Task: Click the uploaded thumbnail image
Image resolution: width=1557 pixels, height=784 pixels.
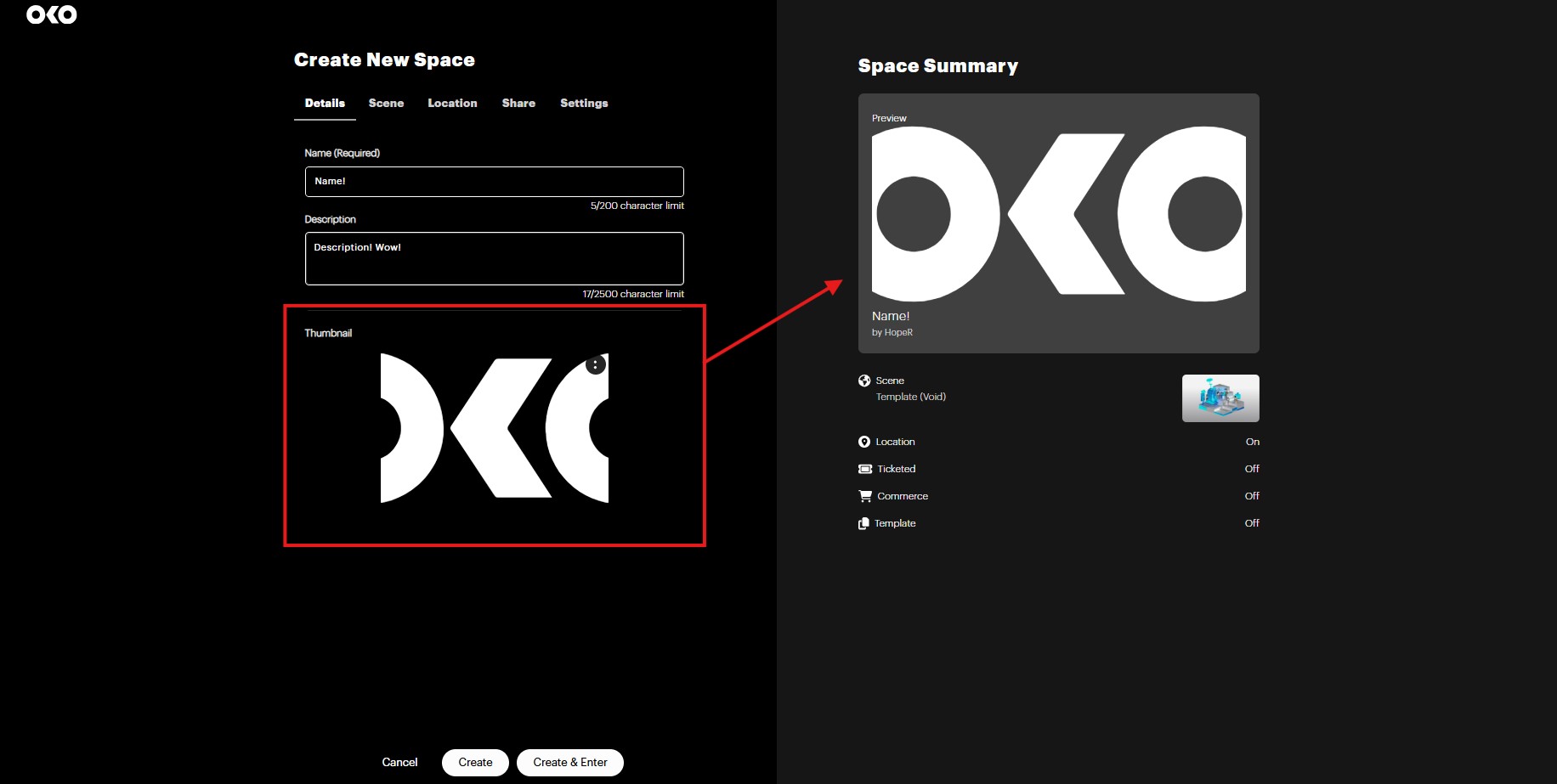Action: pos(494,428)
